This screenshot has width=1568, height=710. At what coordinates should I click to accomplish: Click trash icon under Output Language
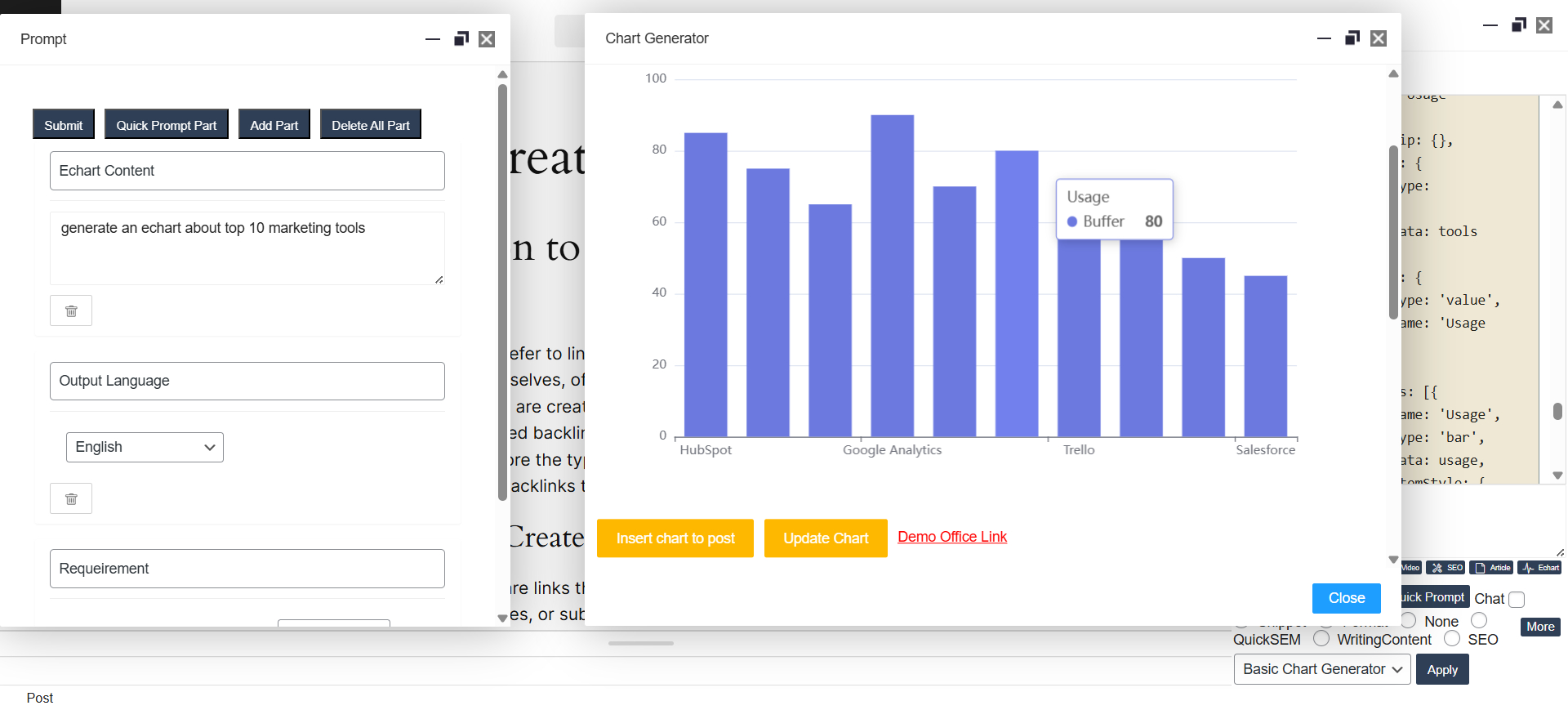coord(71,498)
